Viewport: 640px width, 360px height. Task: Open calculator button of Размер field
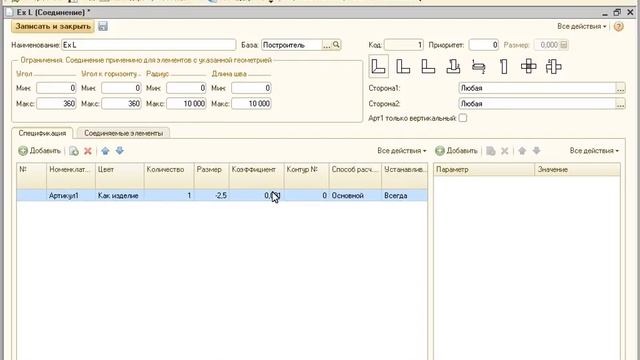(x=564, y=45)
